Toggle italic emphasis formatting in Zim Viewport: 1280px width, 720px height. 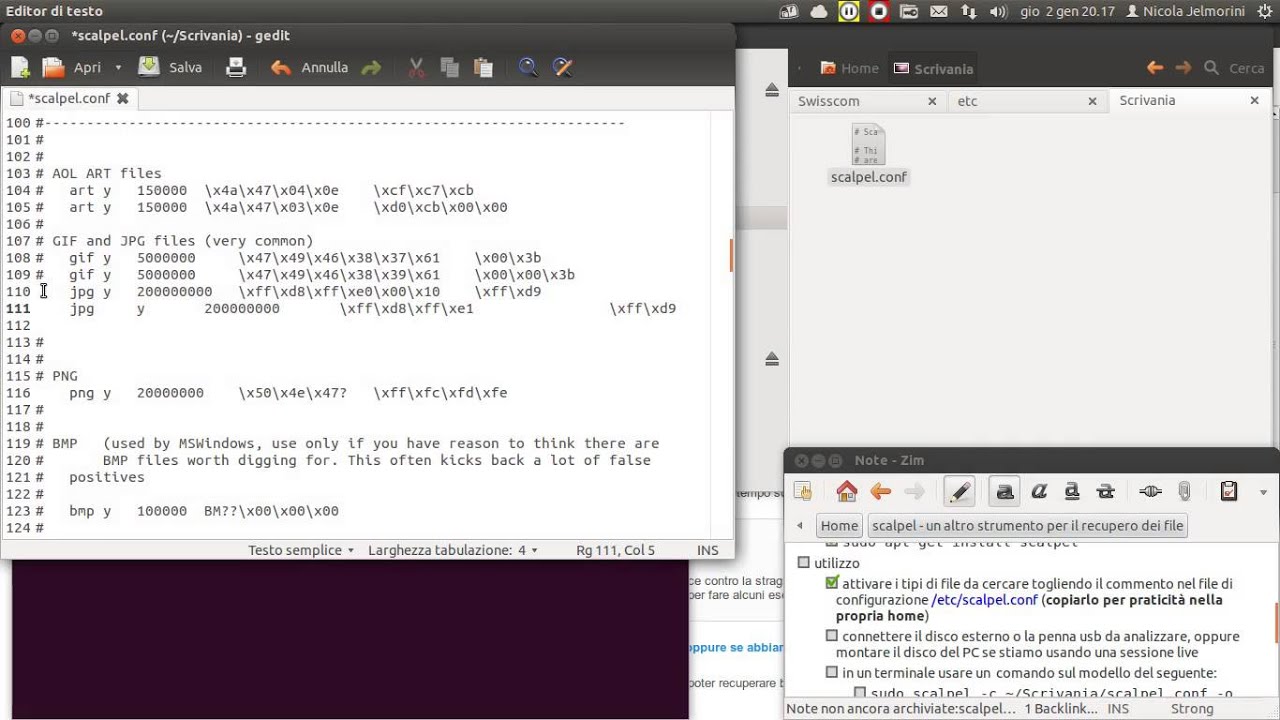click(1039, 491)
